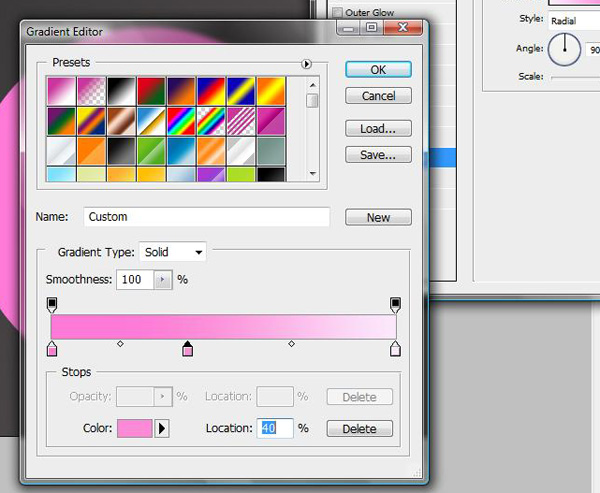Click the New gradient button
600x493 pixels.
tap(378, 217)
